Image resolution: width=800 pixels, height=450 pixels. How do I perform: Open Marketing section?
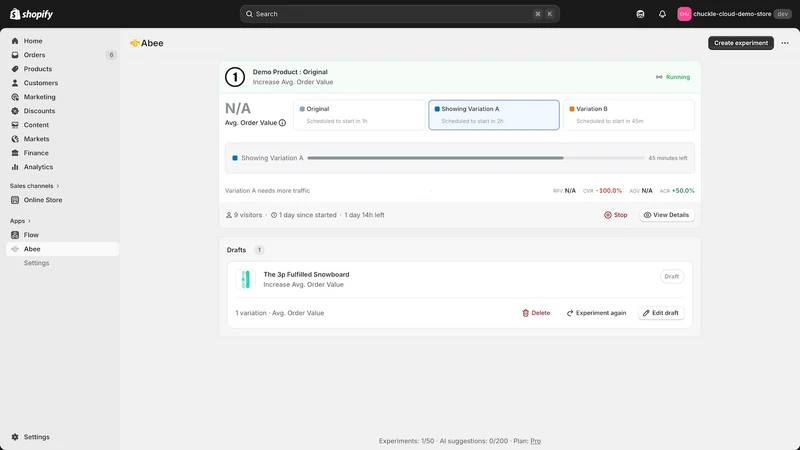click(x=39, y=97)
